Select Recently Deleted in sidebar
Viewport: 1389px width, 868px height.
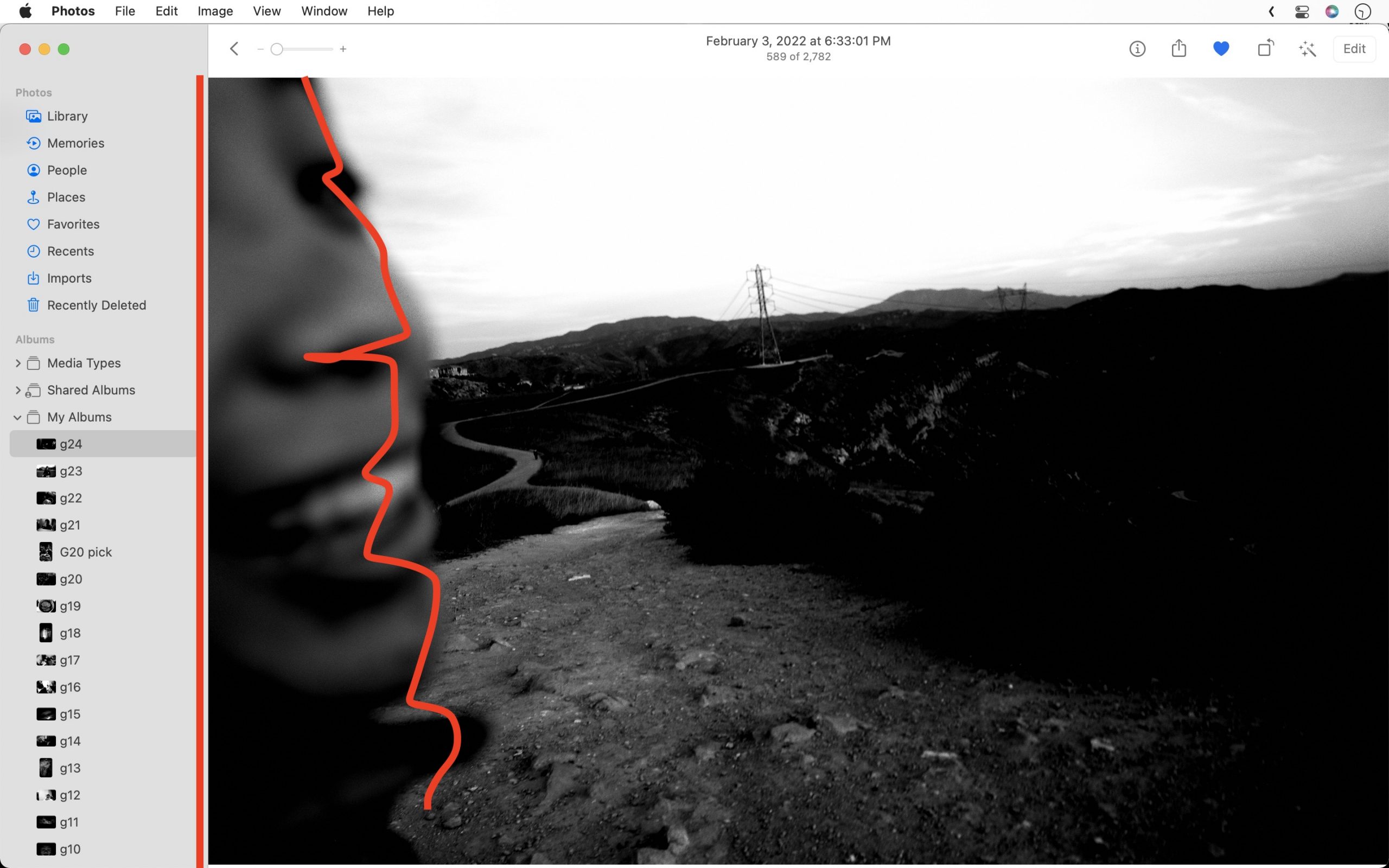click(x=96, y=305)
